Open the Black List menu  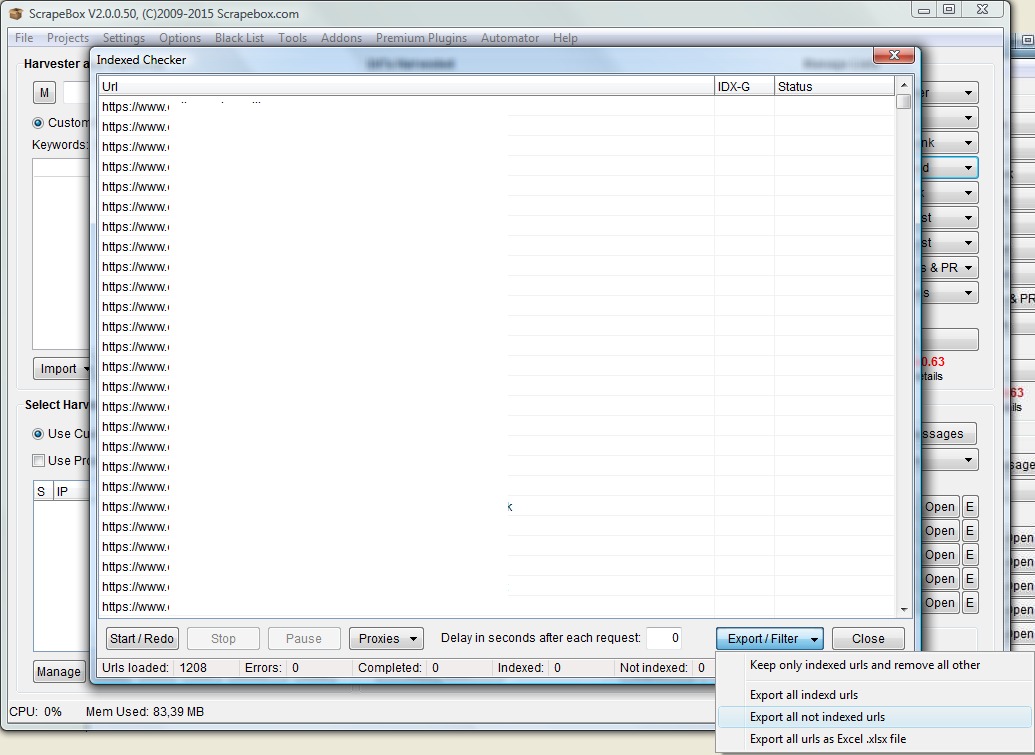(x=239, y=38)
